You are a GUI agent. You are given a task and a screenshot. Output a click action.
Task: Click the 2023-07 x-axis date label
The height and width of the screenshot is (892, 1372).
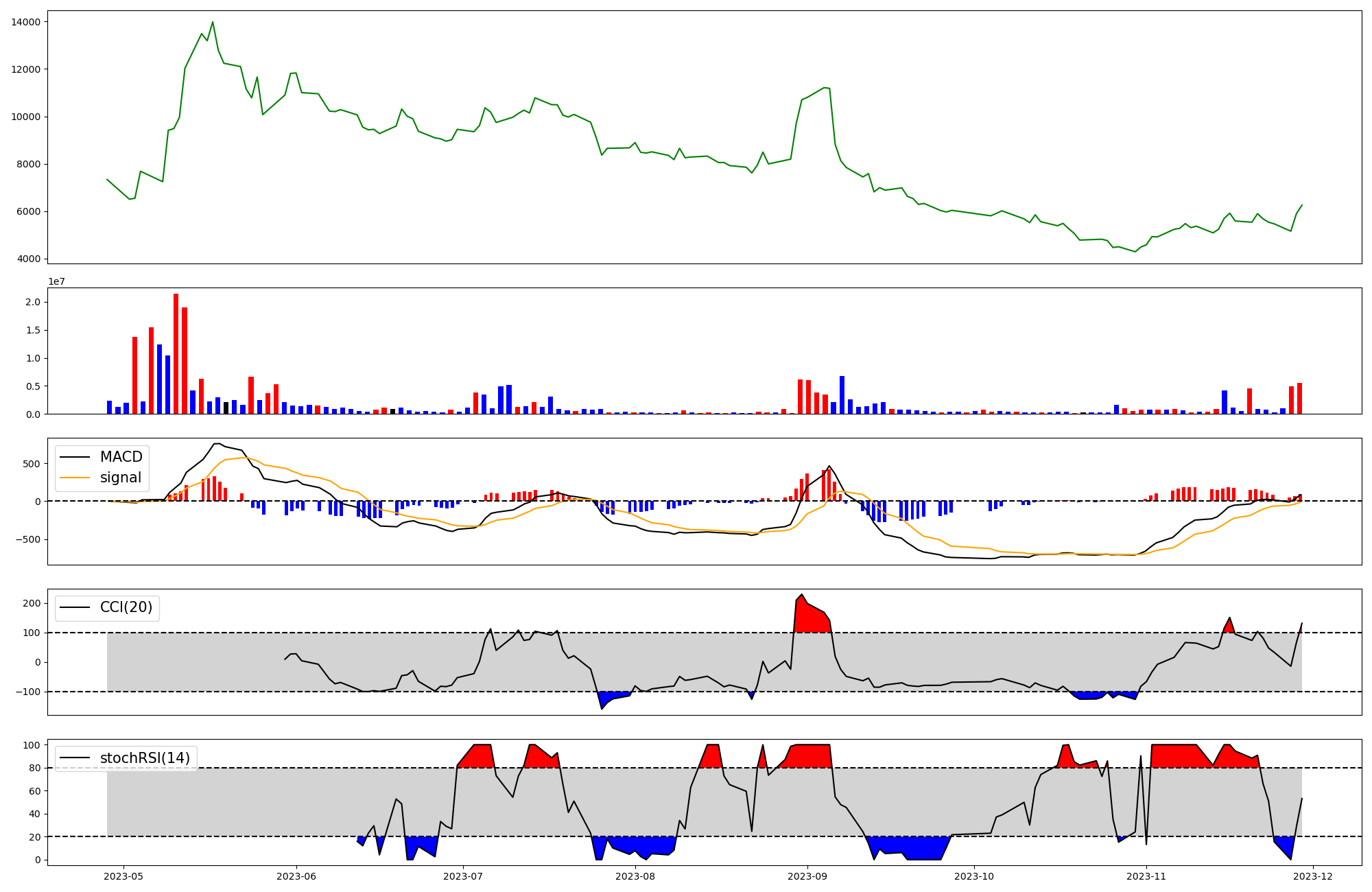point(463,876)
